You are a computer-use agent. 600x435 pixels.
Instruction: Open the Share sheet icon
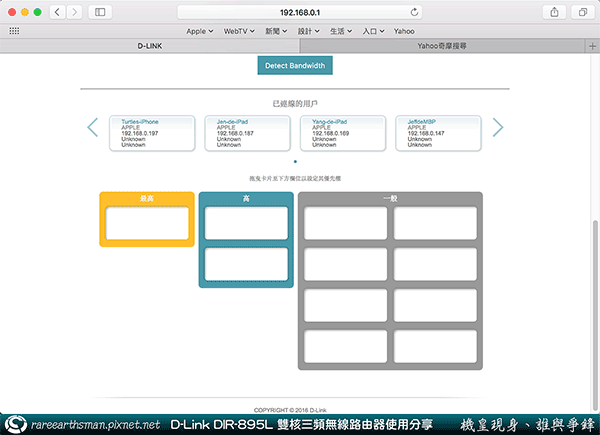pos(554,12)
